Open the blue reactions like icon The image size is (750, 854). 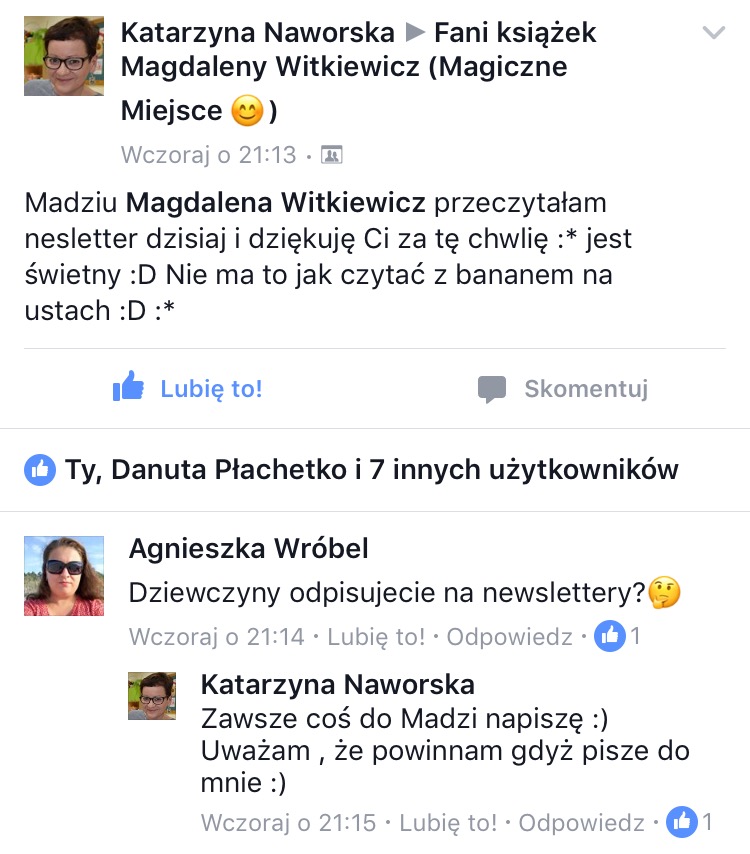pos(40,469)
